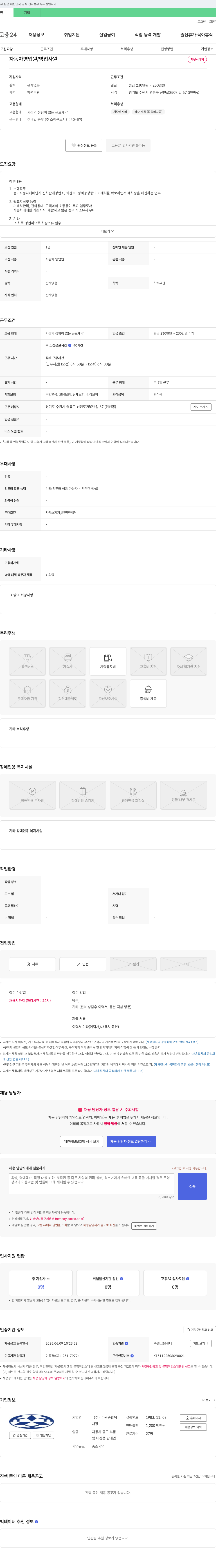
Task: Jump to 복리후생 anchor tab
Action: [x=127, y=49]
